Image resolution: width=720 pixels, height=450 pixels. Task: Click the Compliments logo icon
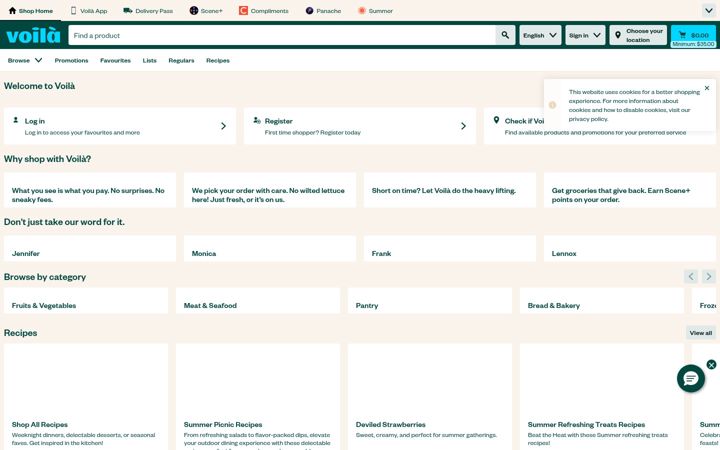(243, 11)
